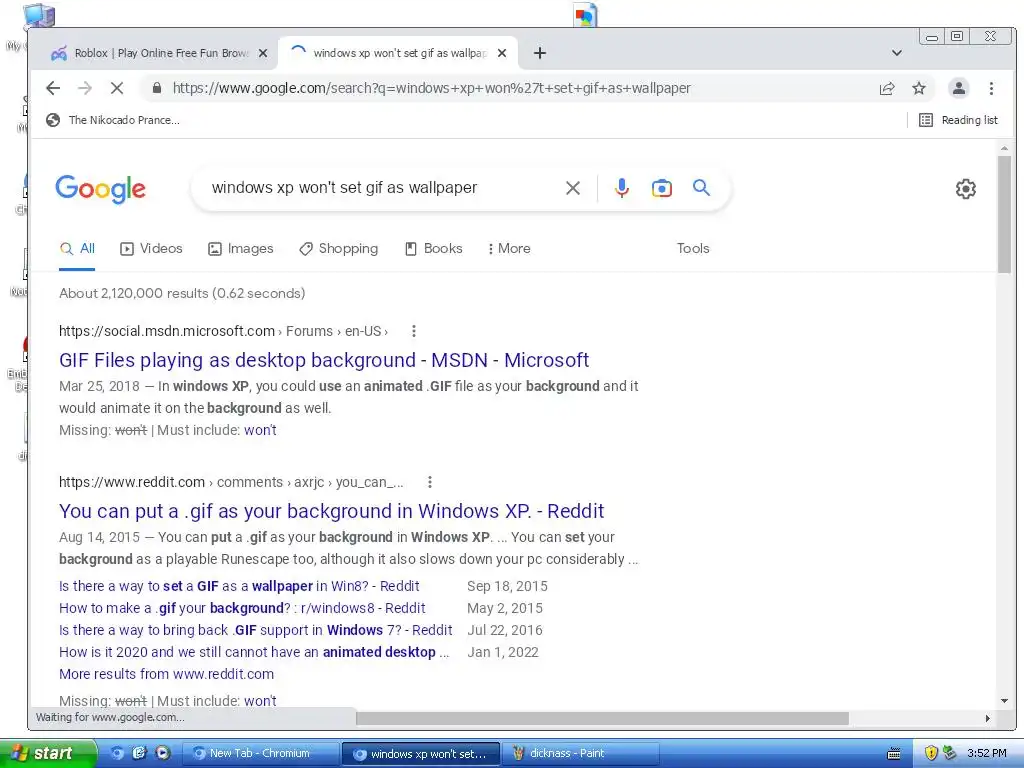Open the three-dot menu beside MSDN result

[413, 331]
